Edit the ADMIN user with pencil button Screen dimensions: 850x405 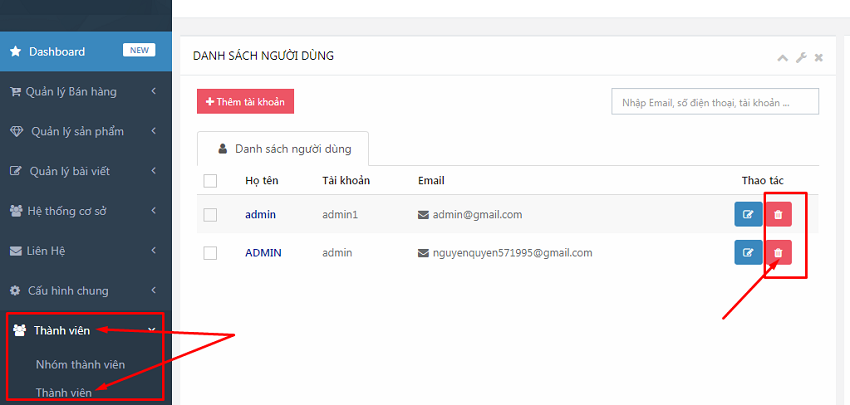point(748,253)
